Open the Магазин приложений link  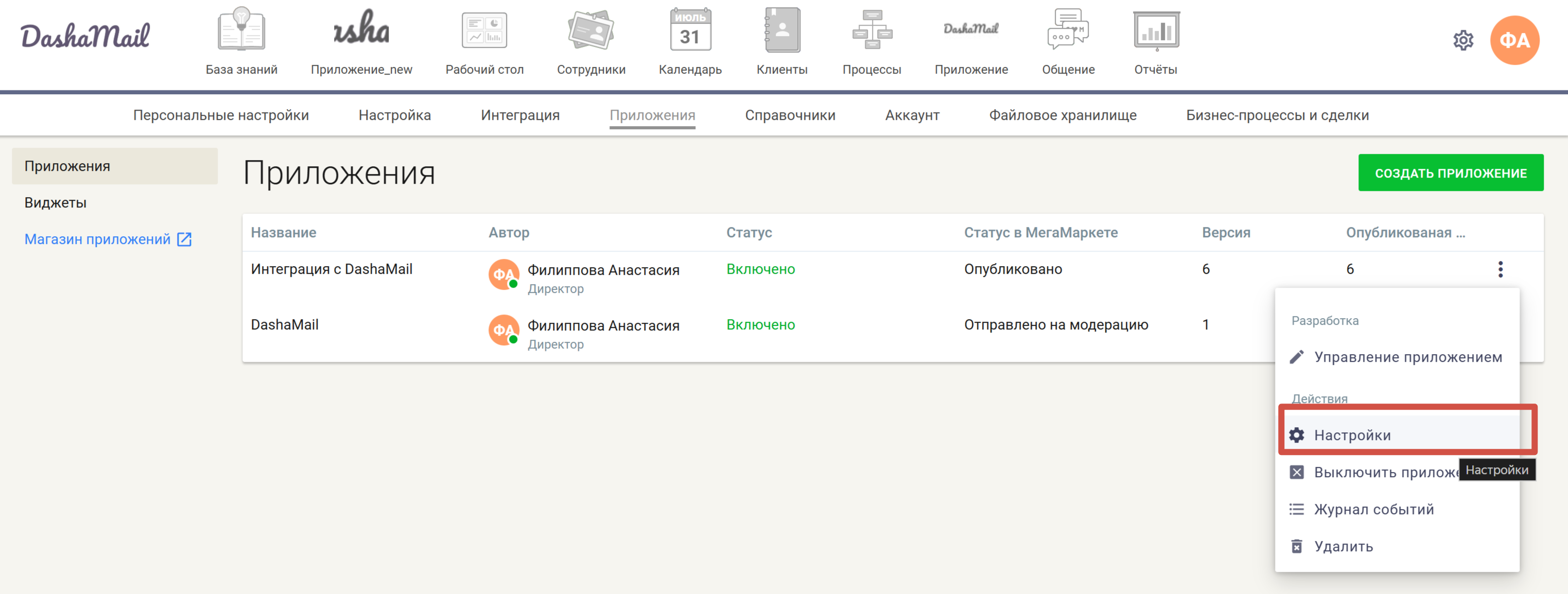coord(97,239)
